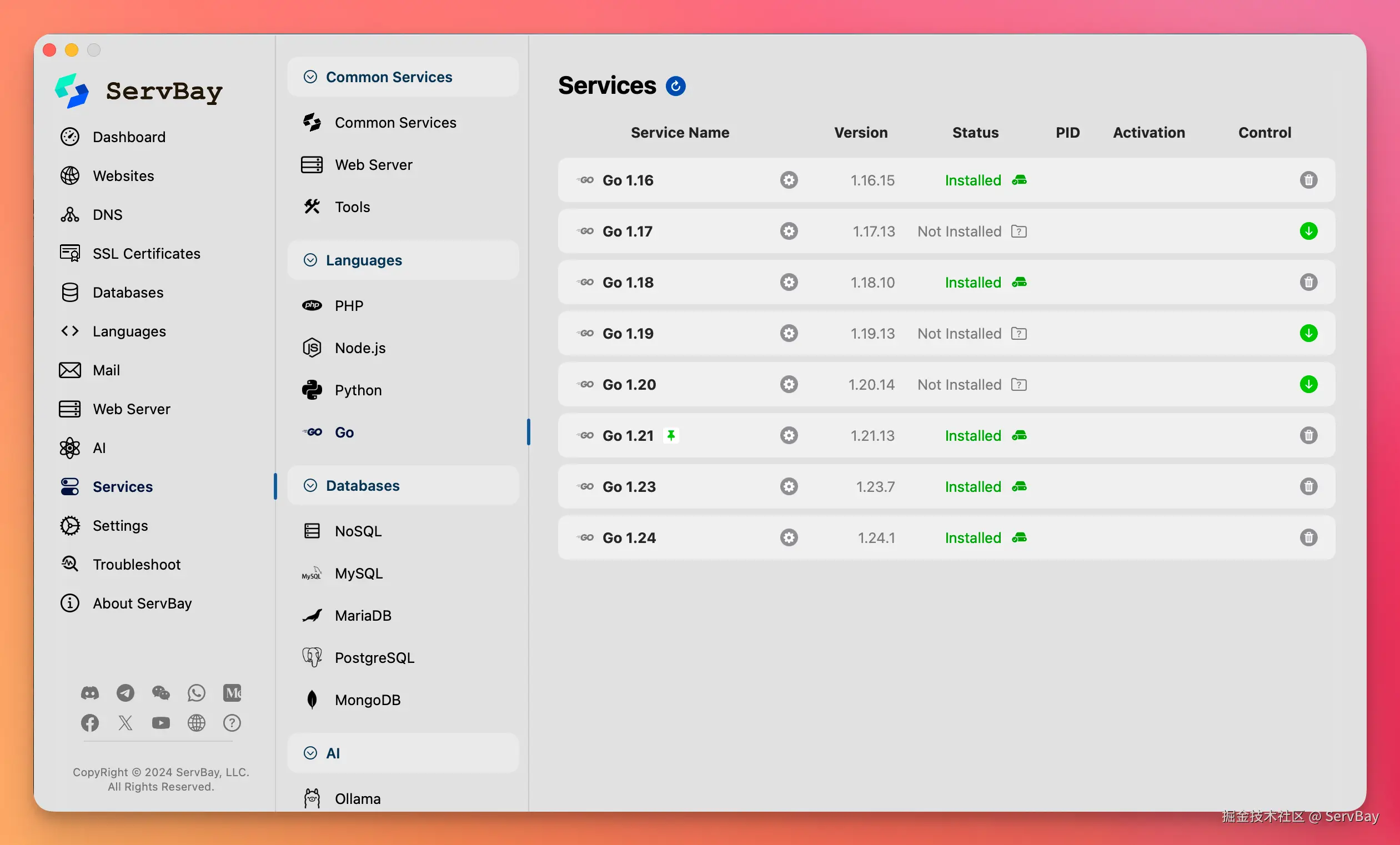Click the pin icon beside Go 1.21
The height and width of the screenshot is (845, 1400).
click(x=671, y=436)
